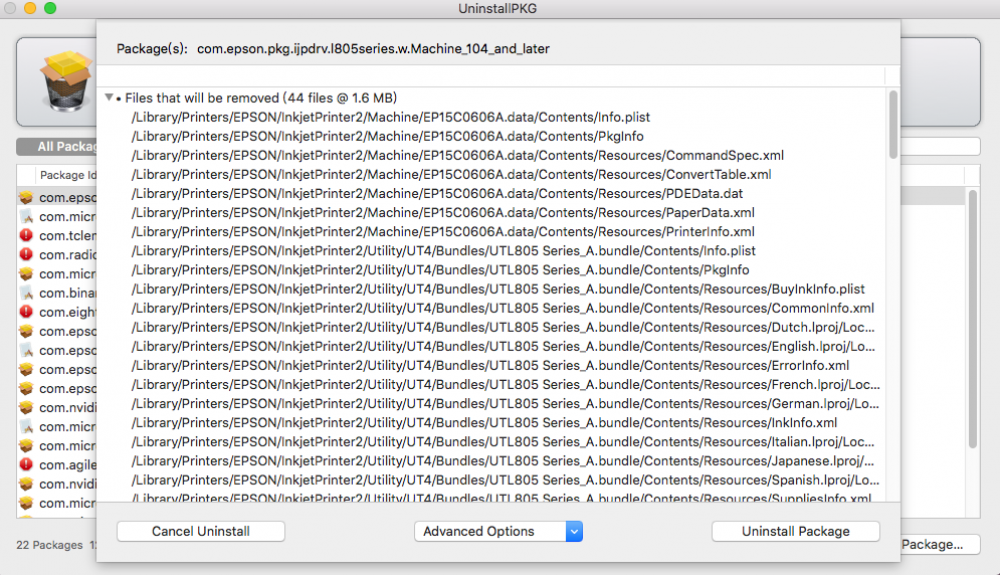Click the Advanced Options label
This screenshot has width=1000, height=575.
(x=479, y=531)
